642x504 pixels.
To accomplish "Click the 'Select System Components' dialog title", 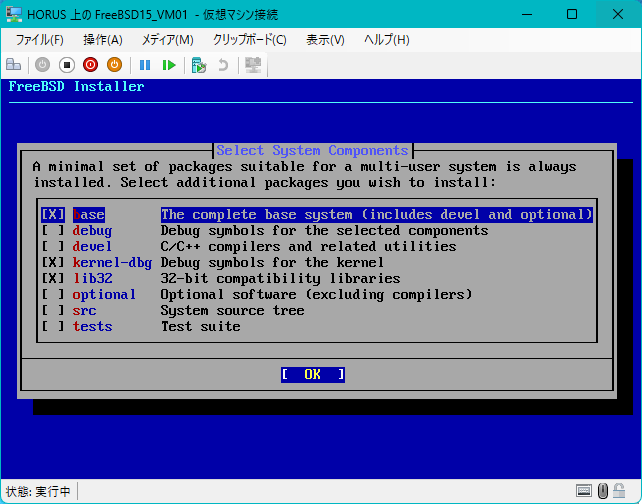I will [312, 151].
